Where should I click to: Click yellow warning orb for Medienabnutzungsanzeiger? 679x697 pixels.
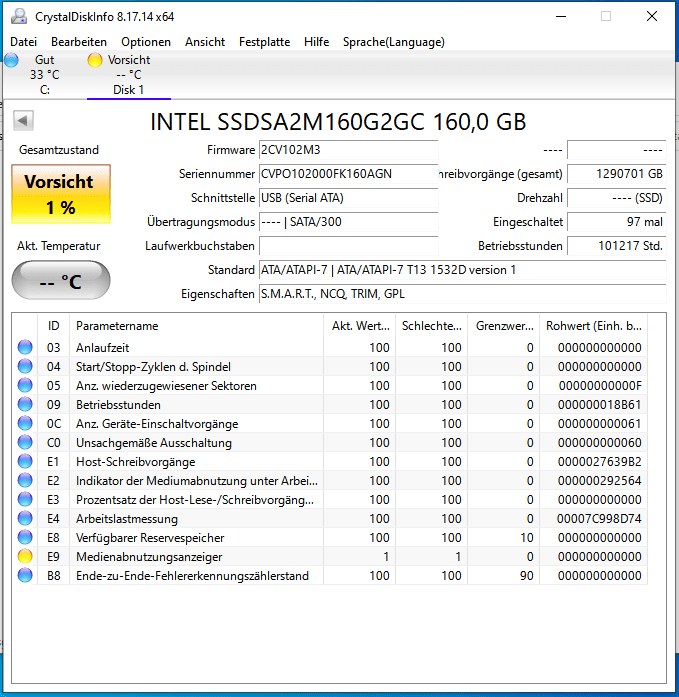pos(25,557)
